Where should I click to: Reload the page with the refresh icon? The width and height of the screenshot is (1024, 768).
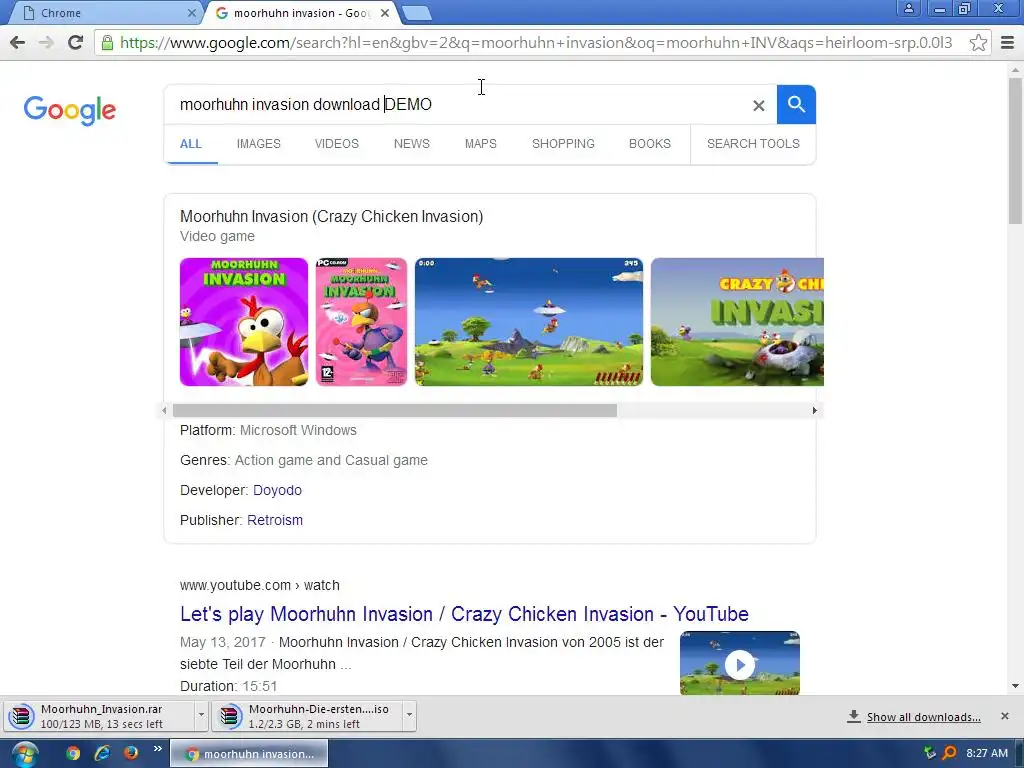pos(75,42)
